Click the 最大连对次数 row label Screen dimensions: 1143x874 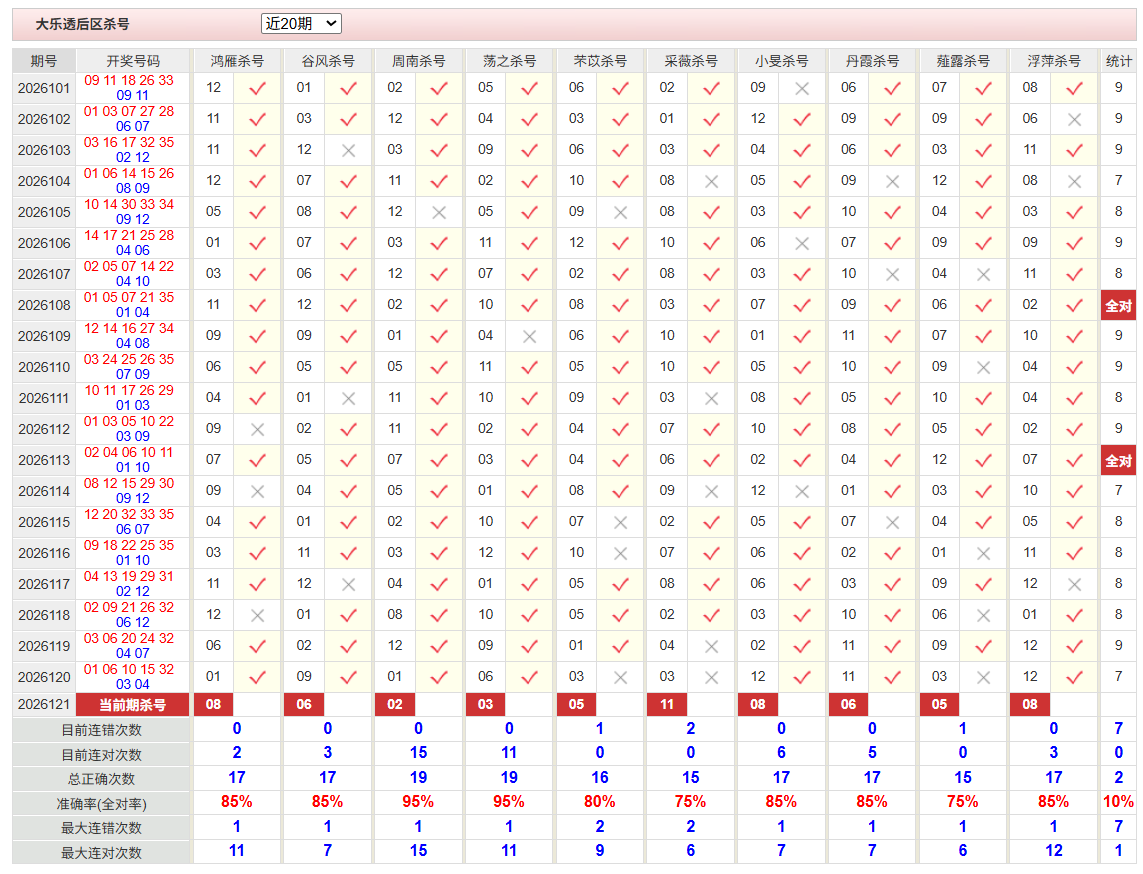point(101,853)
